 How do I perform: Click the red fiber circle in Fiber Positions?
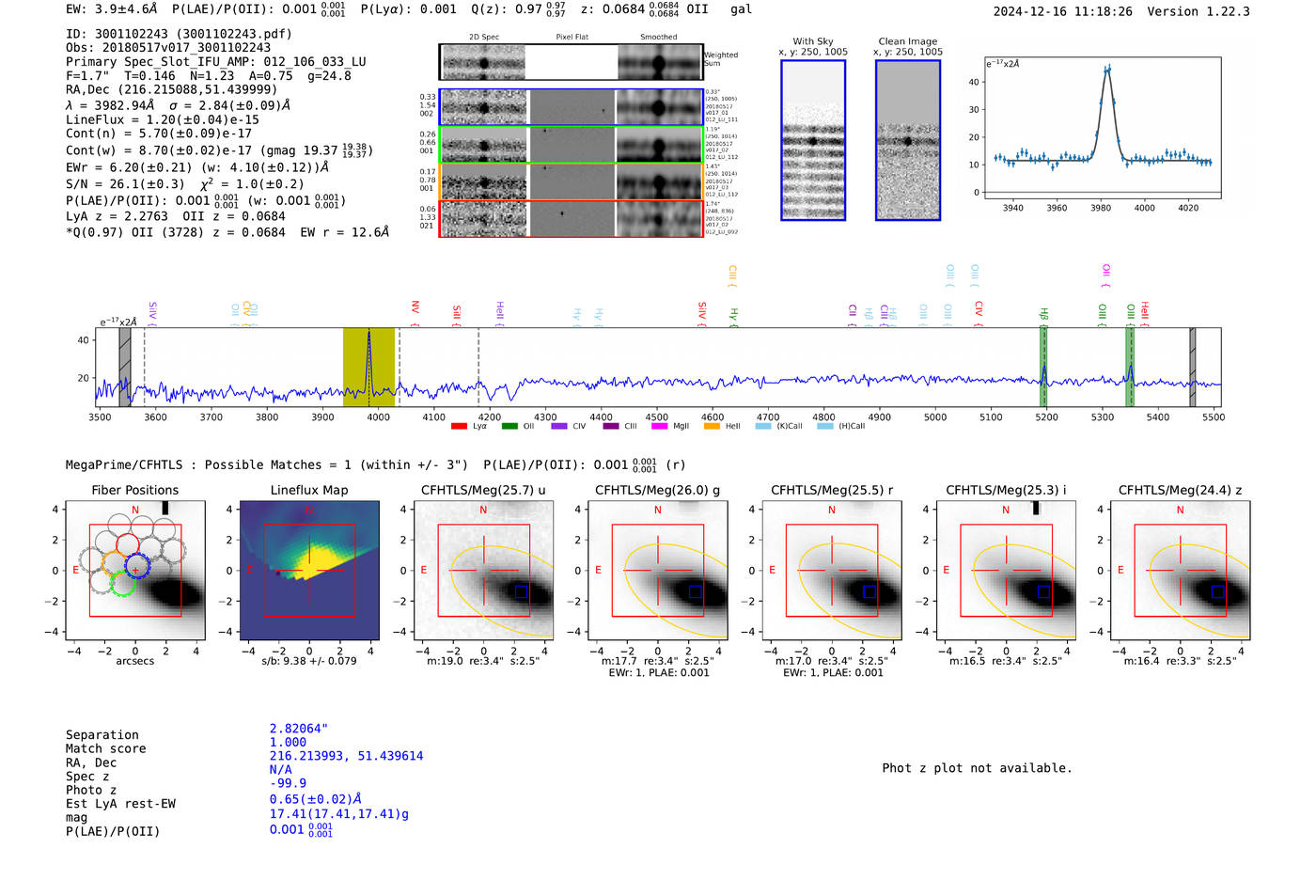click(x=127, y=544)
